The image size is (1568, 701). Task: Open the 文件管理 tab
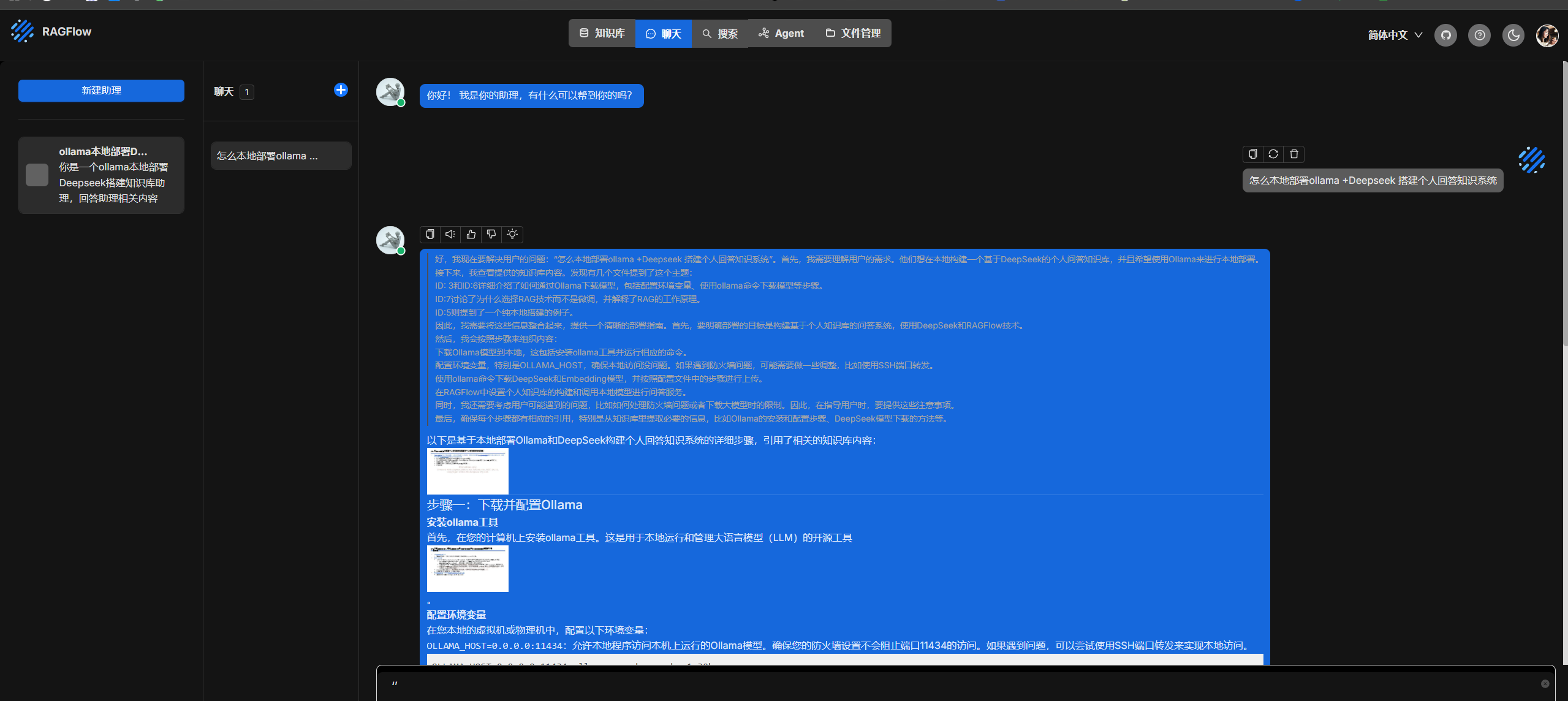[x=853, y=34]
